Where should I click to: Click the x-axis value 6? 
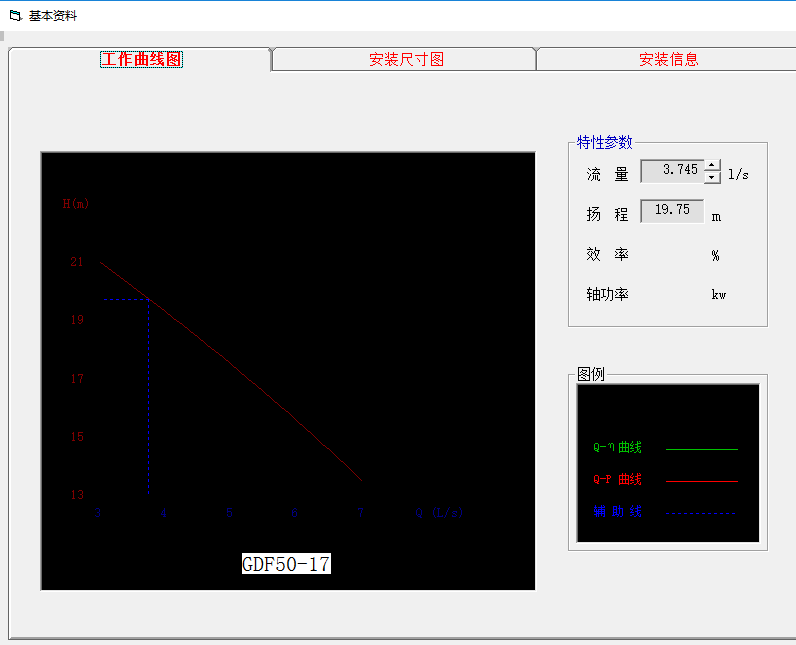[x=294, y=513]
